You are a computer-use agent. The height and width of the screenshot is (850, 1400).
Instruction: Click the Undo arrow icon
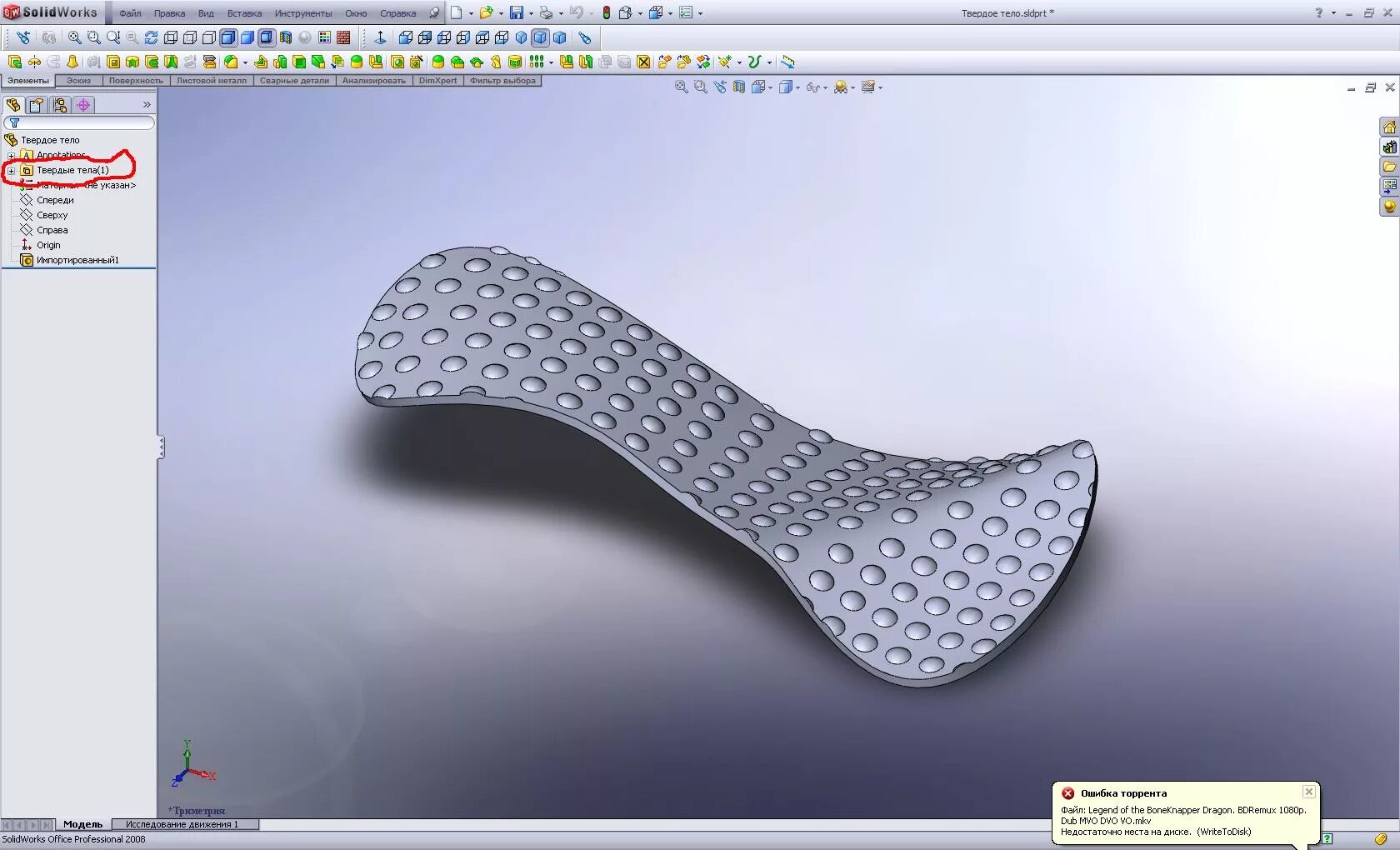pos(576,12)
